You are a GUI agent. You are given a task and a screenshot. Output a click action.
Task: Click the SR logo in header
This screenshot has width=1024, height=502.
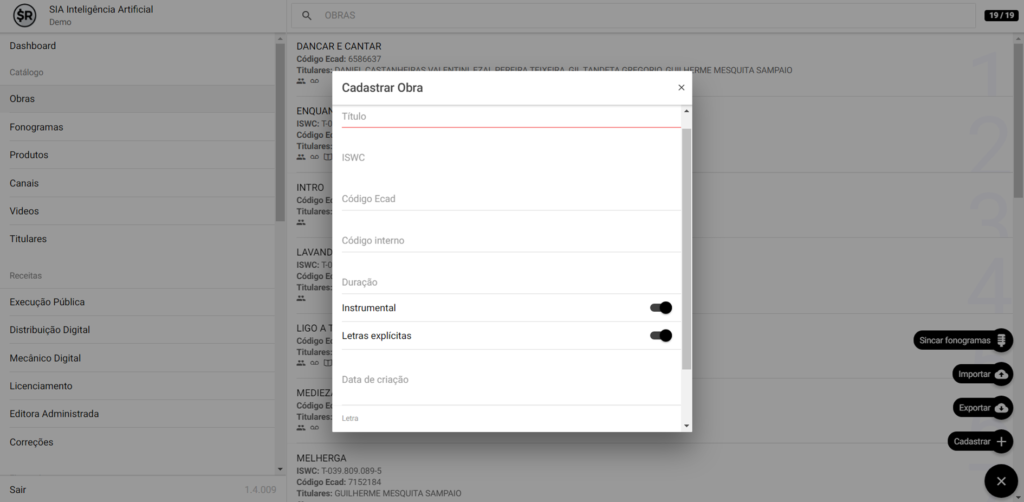coord(24,15)
